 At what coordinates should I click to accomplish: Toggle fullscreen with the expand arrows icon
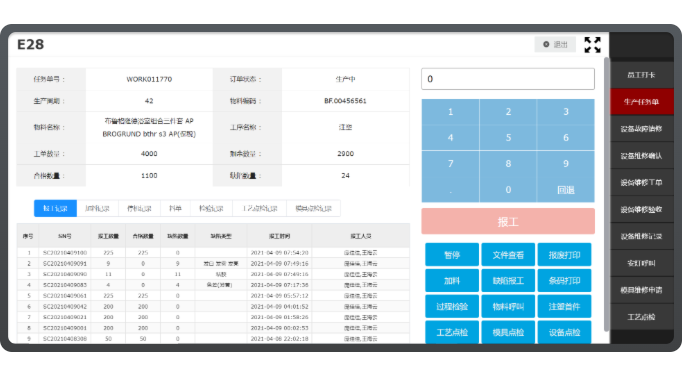pos(592,45)
